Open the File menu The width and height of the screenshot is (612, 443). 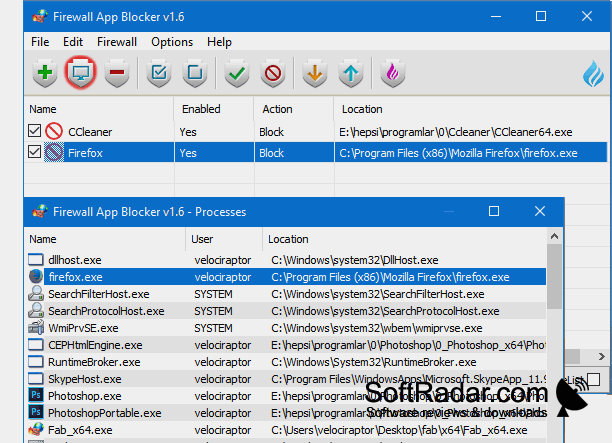40,42
